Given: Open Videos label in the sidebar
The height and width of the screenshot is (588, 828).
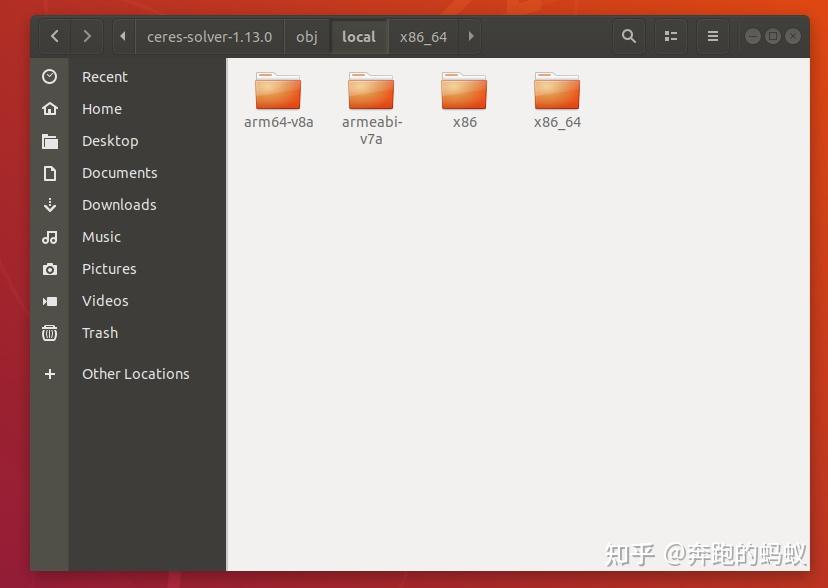Looking at the screenshot, I should coord(105,301).
